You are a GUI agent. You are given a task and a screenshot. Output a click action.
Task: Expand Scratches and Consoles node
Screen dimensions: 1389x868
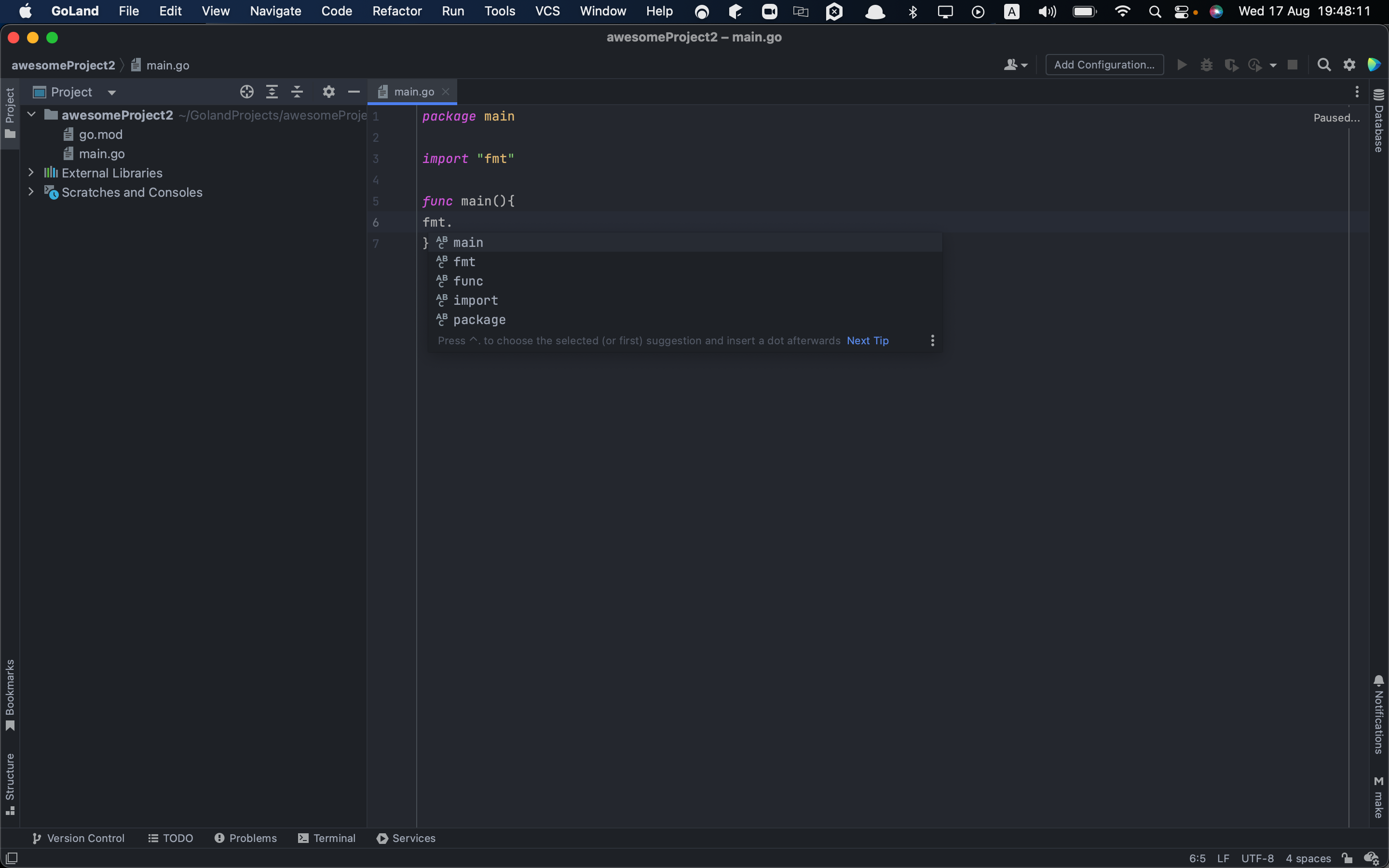(31, 192)
